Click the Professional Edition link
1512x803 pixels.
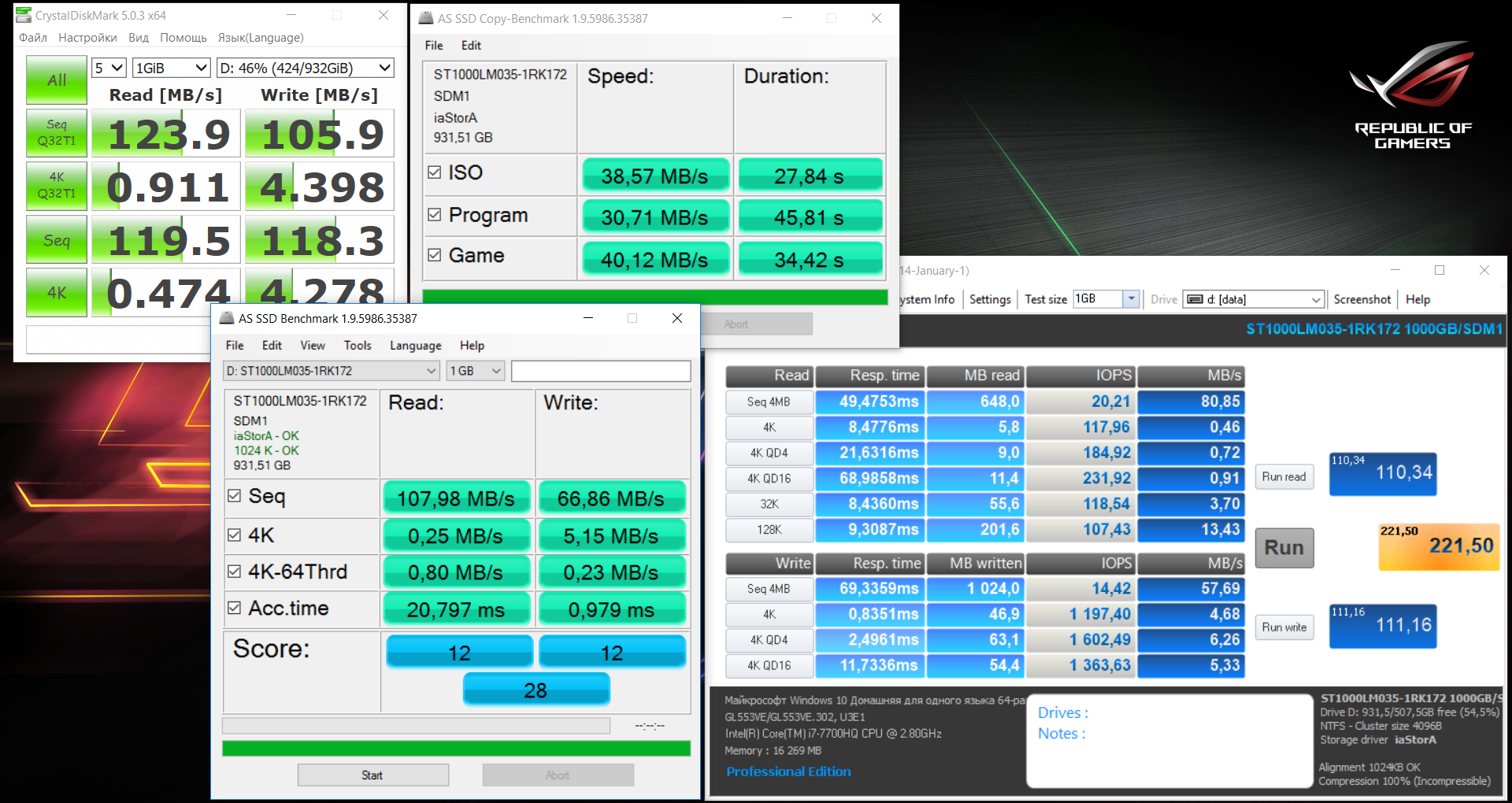[788, 772]
